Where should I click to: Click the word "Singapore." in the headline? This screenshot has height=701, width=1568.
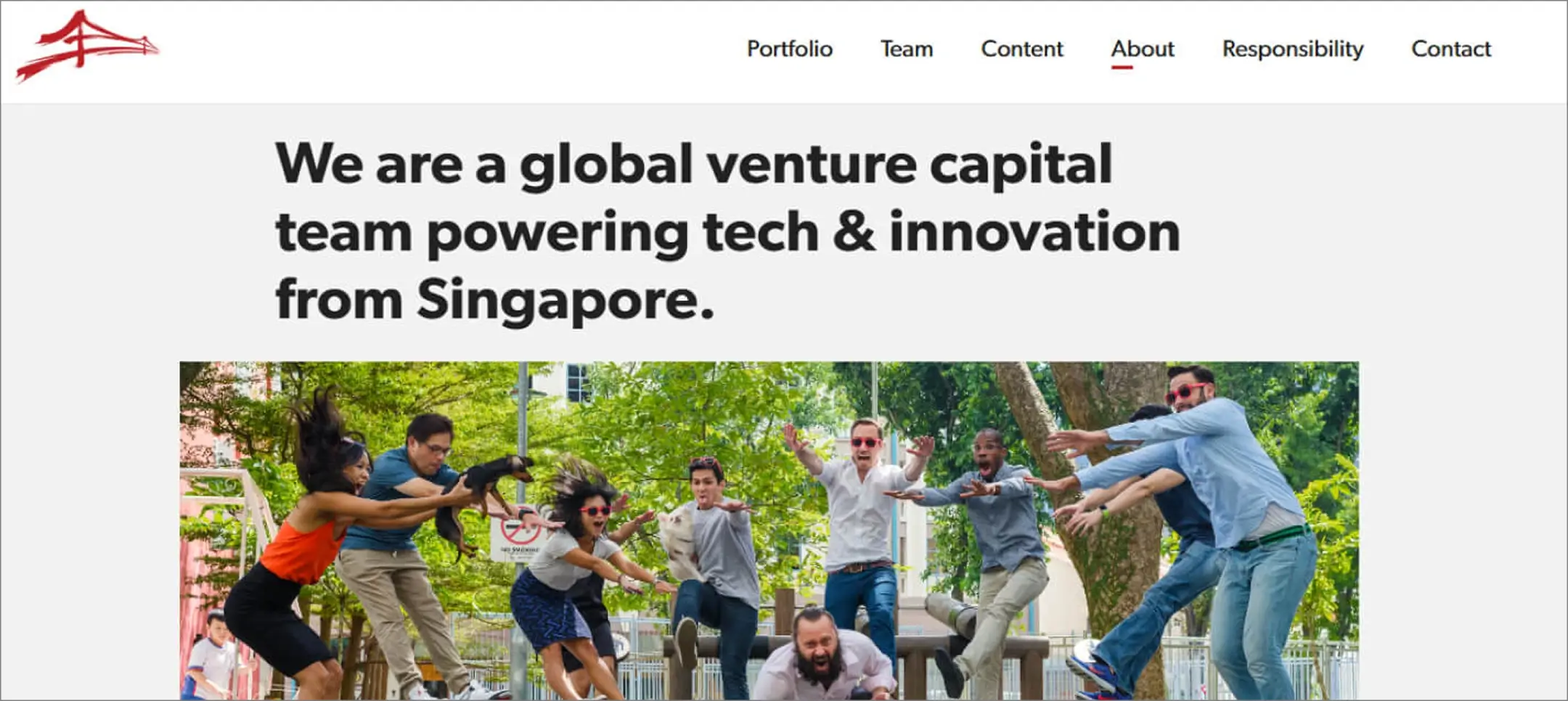pyautogui.click(x=565, y=300)
